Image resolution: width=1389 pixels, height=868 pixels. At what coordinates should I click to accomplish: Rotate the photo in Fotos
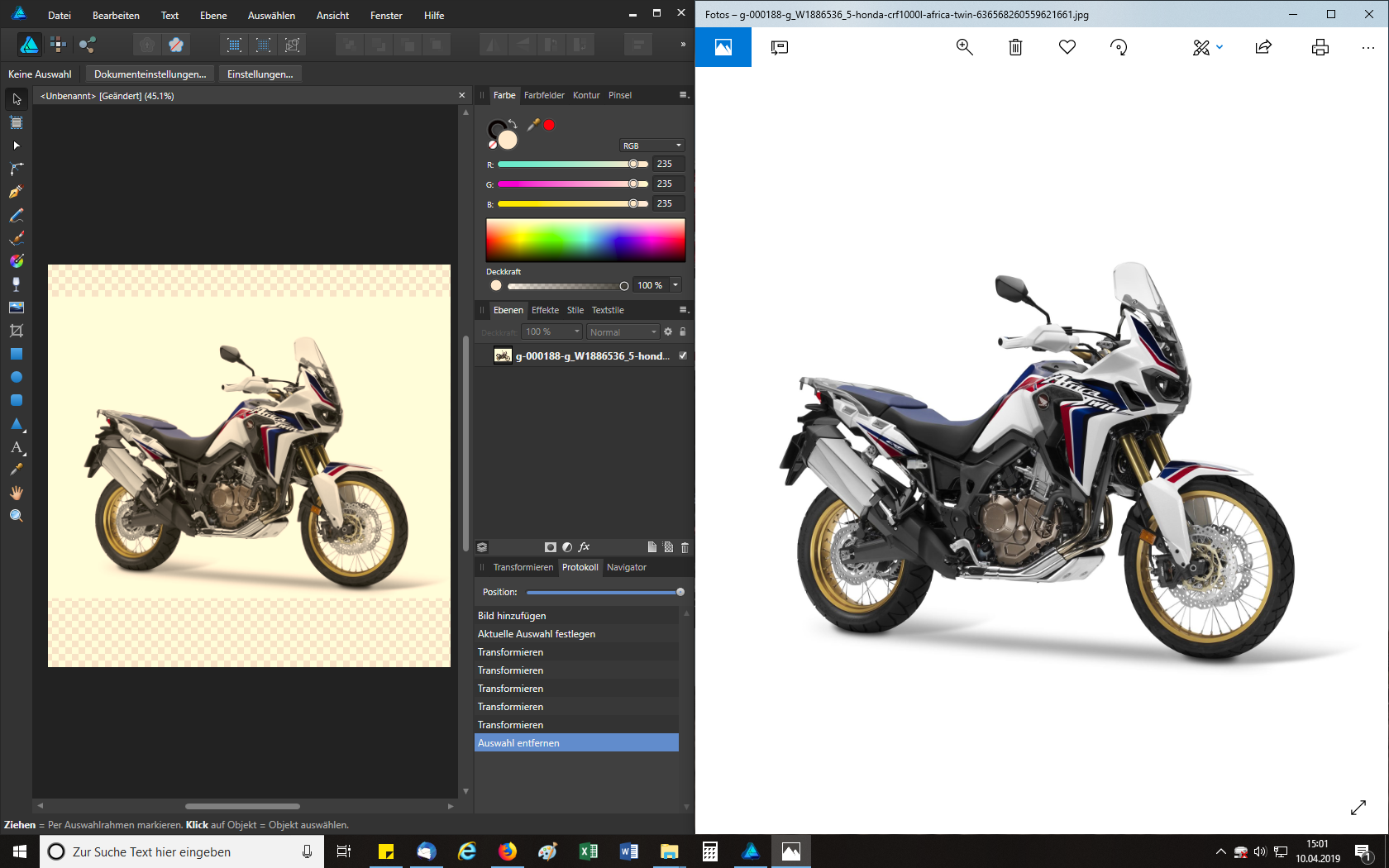[1119, 47]
